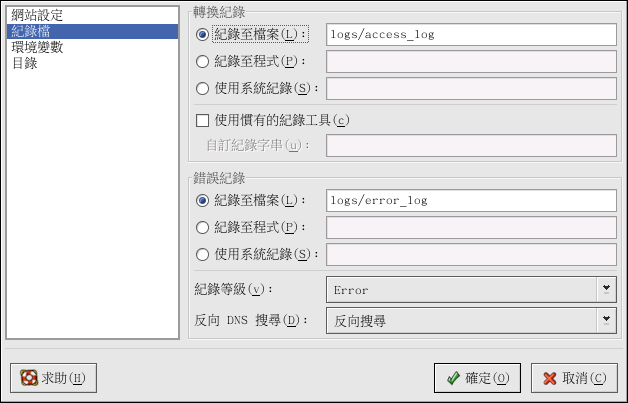Click the green checkmark icon on 確定
The image size is (628, 403).
tap(453, 378)
